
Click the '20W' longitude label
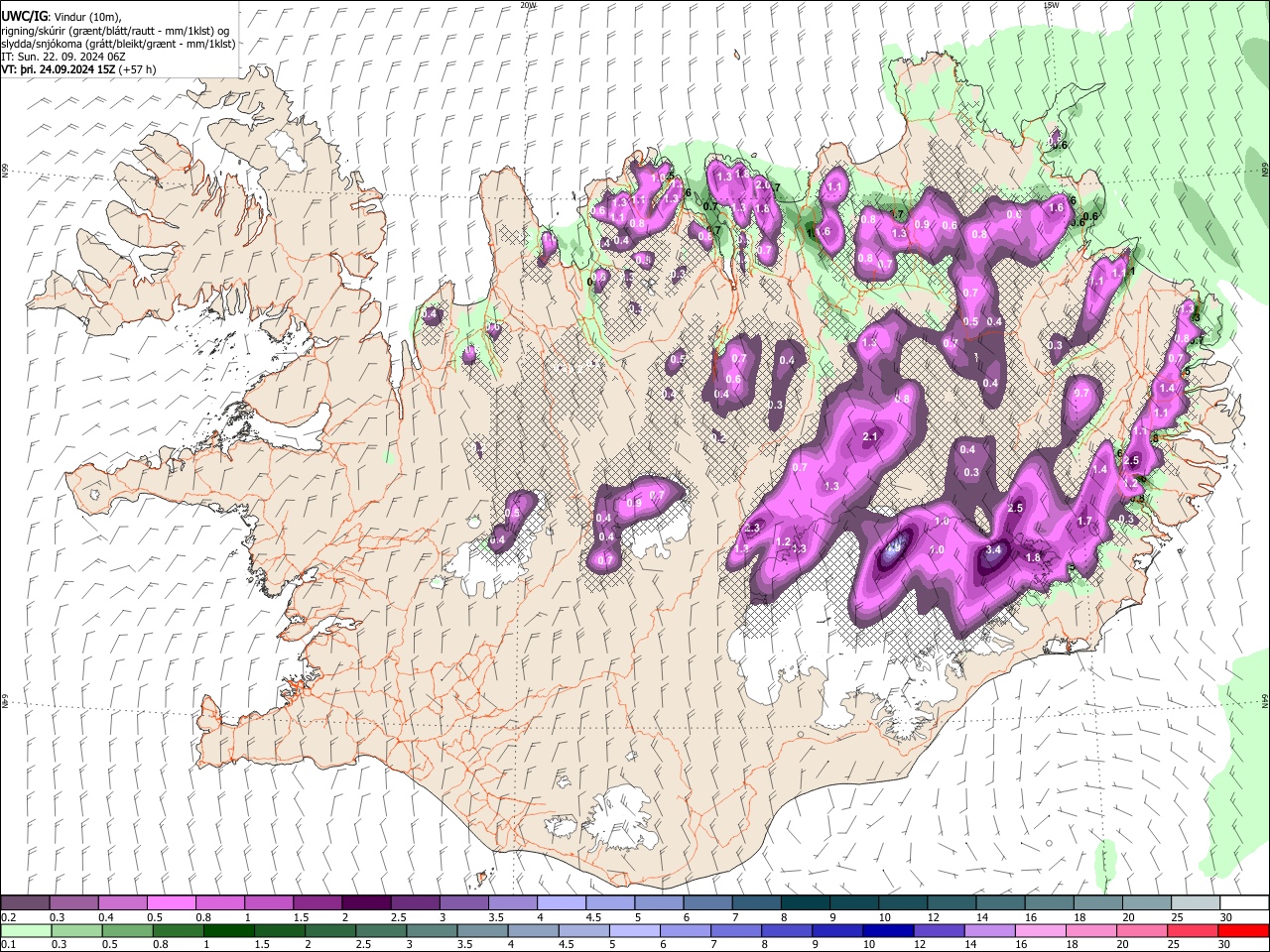[528, 5]
